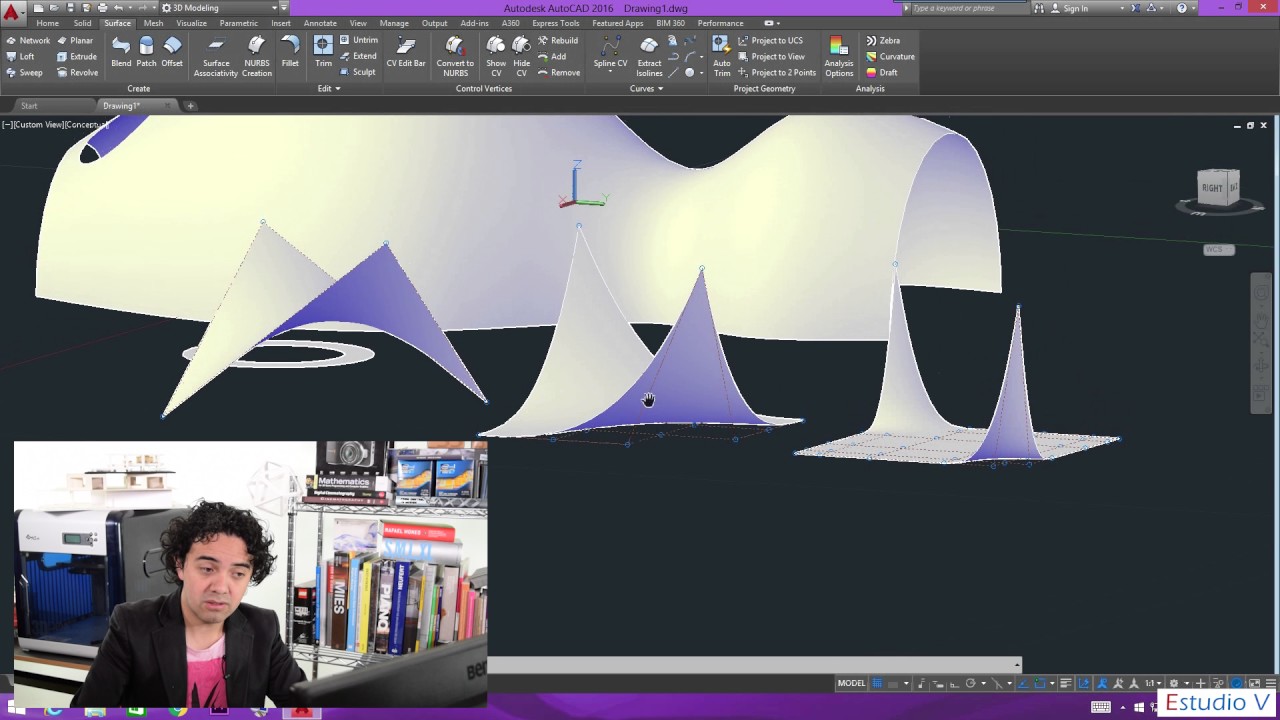Click the new drawing tab plus button
The height and width of the screenshot is (720, 1280).
point(190,106)
